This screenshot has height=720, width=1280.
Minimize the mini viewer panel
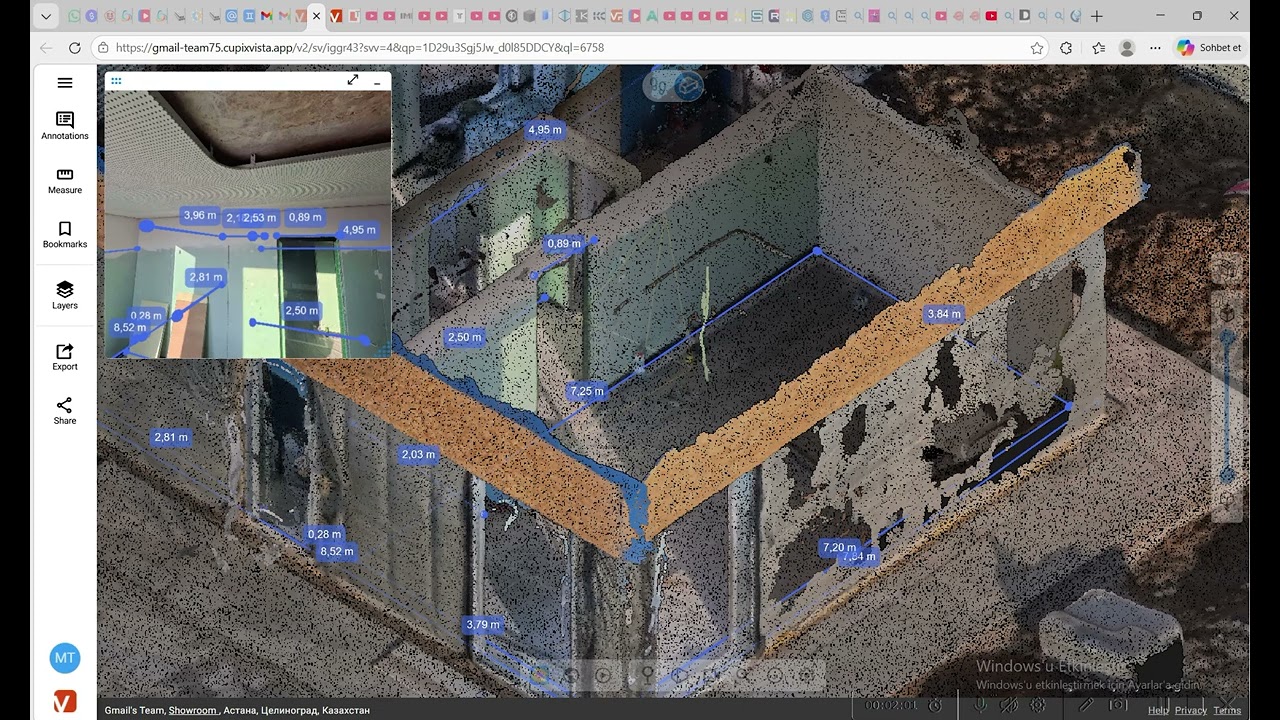click(x=377, y=82)
